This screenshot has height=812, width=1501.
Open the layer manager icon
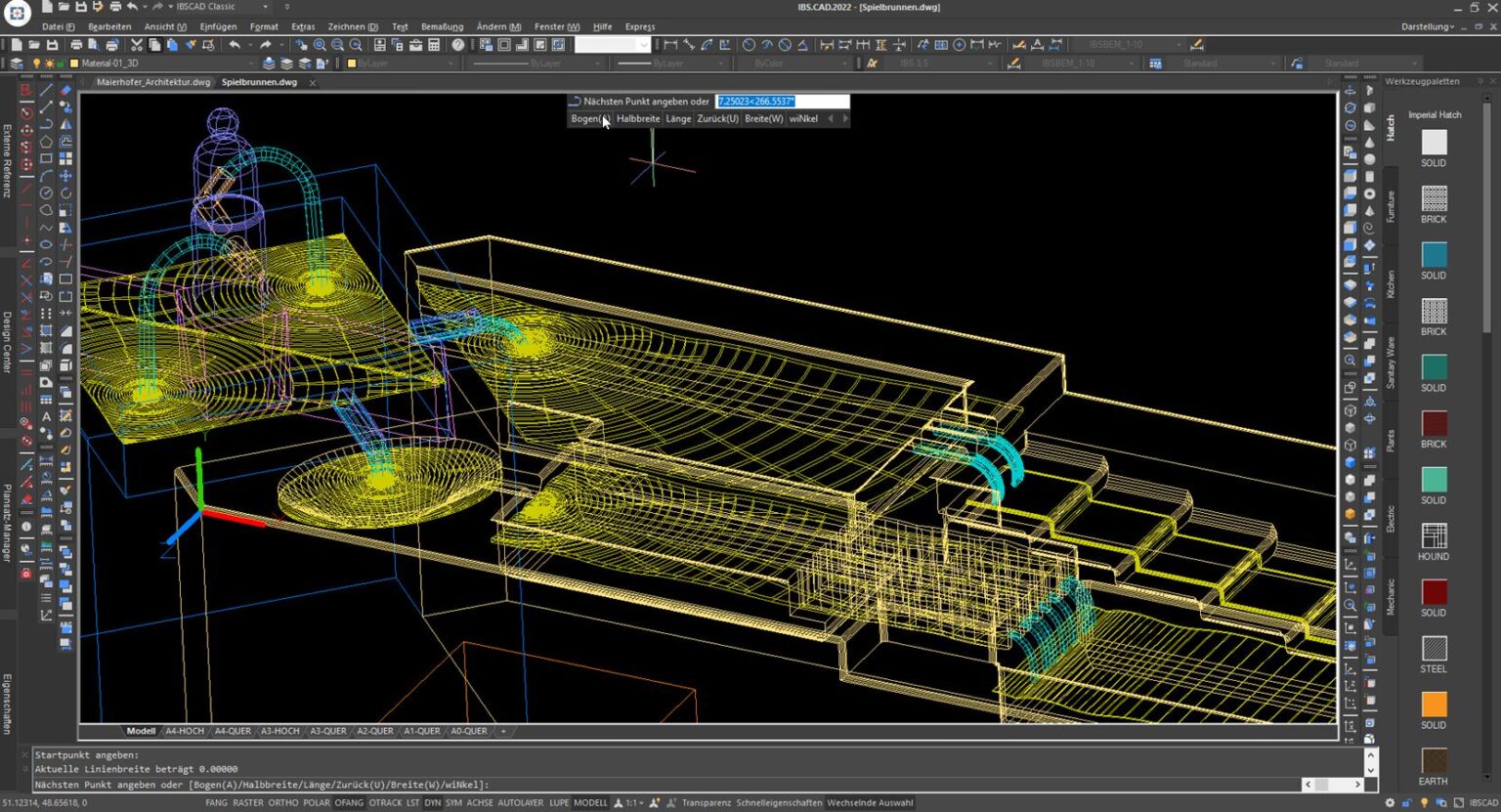pyautogui.click(x=17, y=64)
